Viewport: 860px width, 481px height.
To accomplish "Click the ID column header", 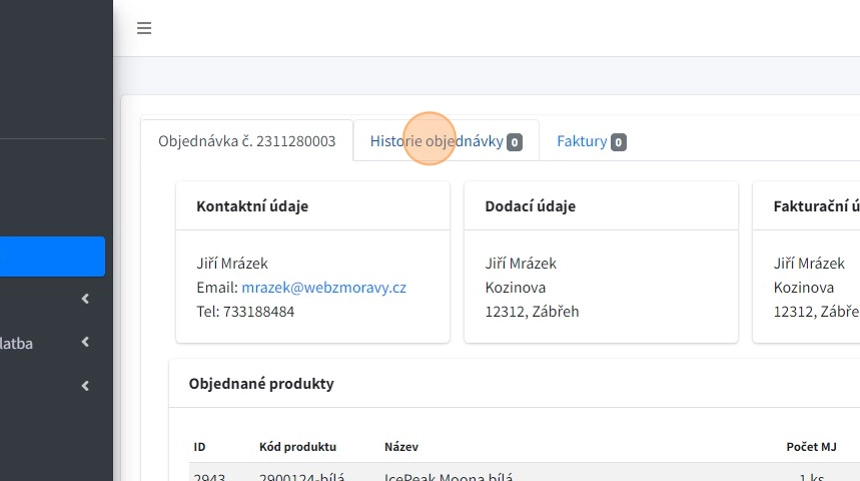I will (199, 446).
